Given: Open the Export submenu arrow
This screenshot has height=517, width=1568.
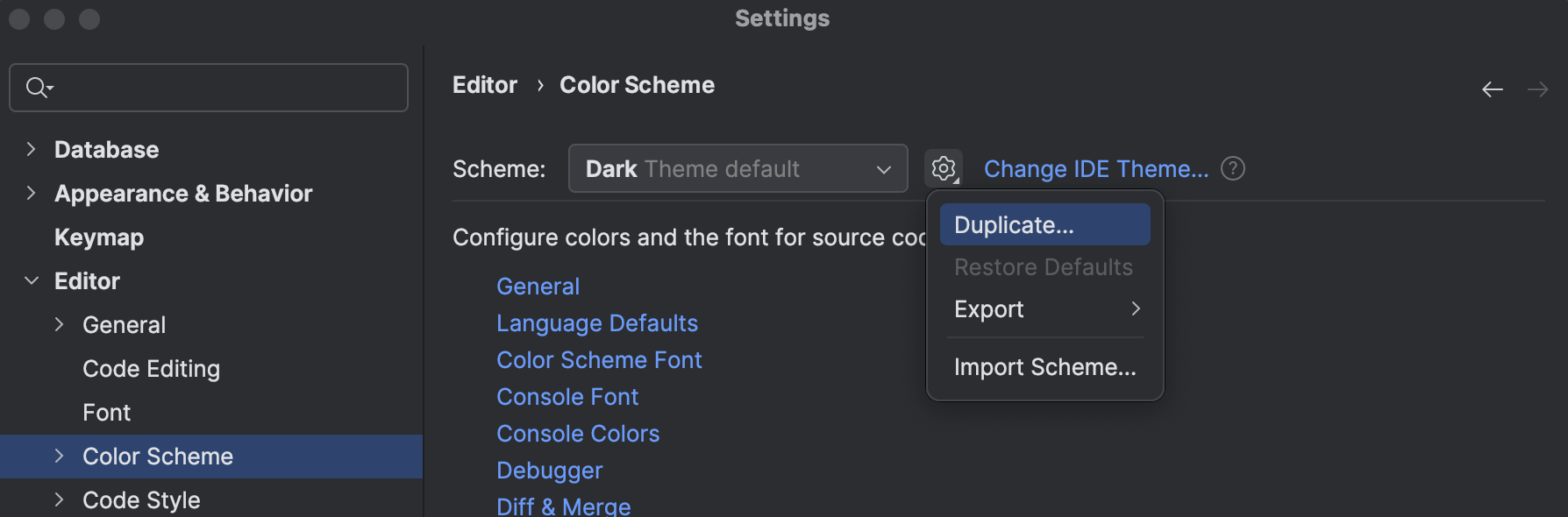Looking at the screenshot, I should pos(1136,308).
